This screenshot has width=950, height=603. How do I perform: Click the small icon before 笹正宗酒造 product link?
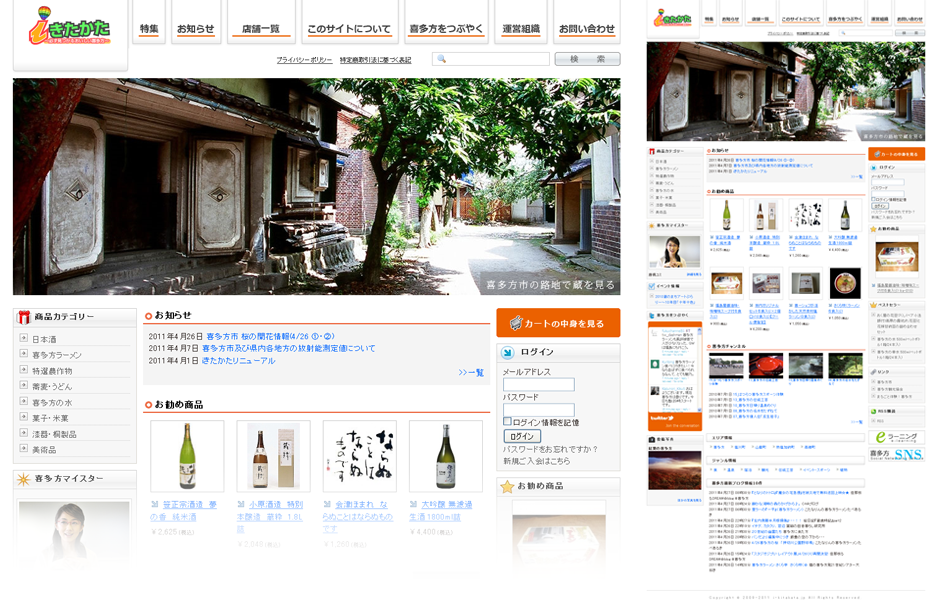click(154, 504)
